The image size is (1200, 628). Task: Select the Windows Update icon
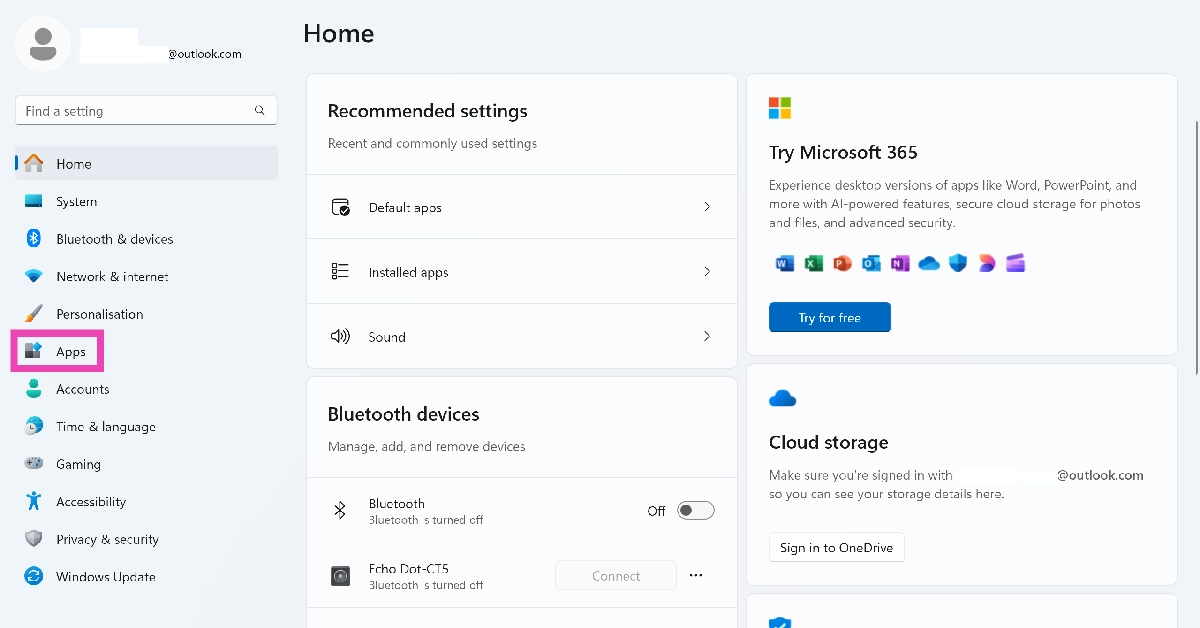tap(32, 576)
